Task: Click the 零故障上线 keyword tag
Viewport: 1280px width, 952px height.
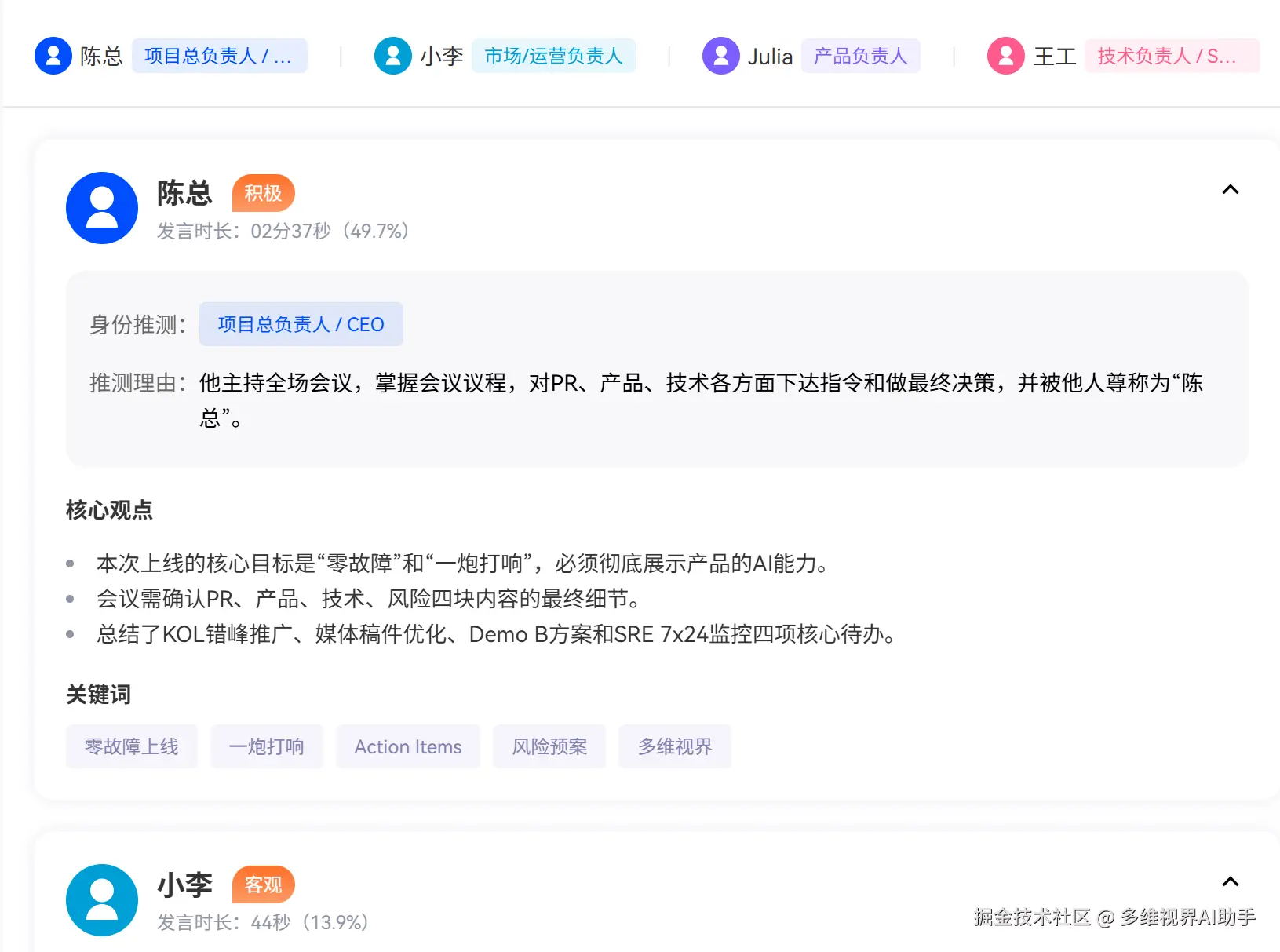Action: (x=131, y=746)
